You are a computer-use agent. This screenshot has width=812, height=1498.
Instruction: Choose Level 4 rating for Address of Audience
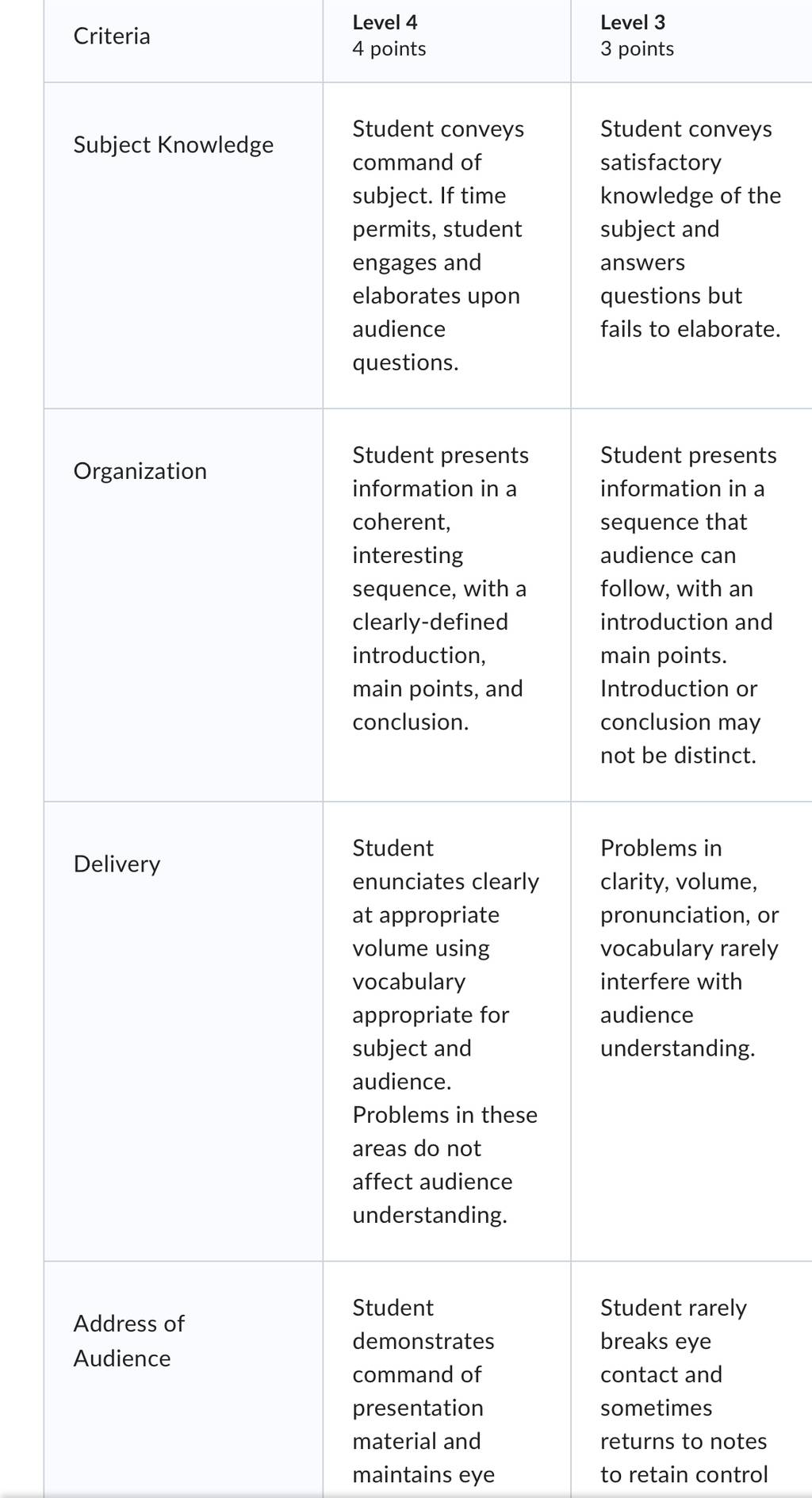(446, 1380)
